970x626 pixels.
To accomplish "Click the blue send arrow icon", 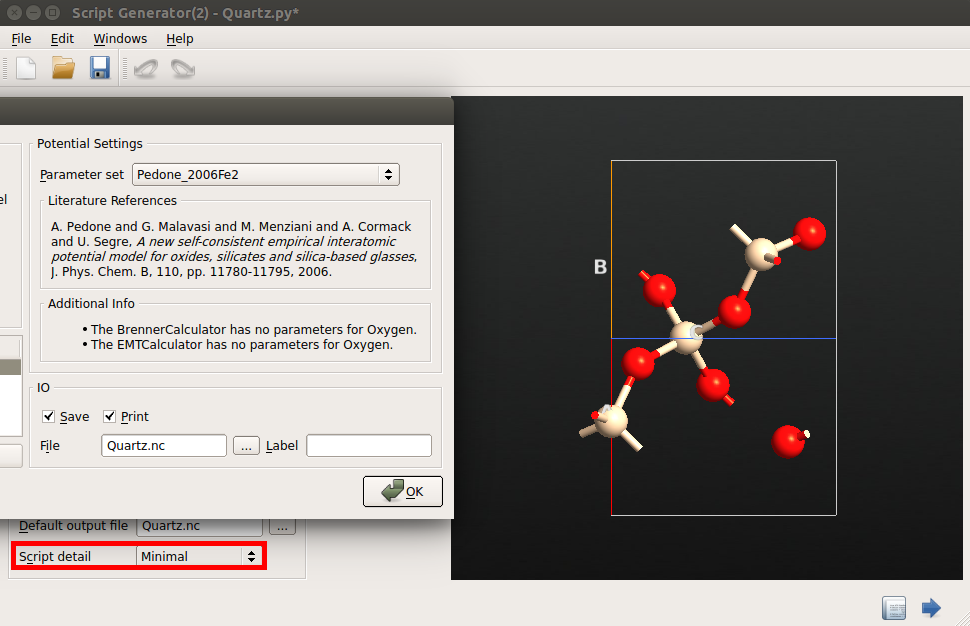I will point(931,608).
